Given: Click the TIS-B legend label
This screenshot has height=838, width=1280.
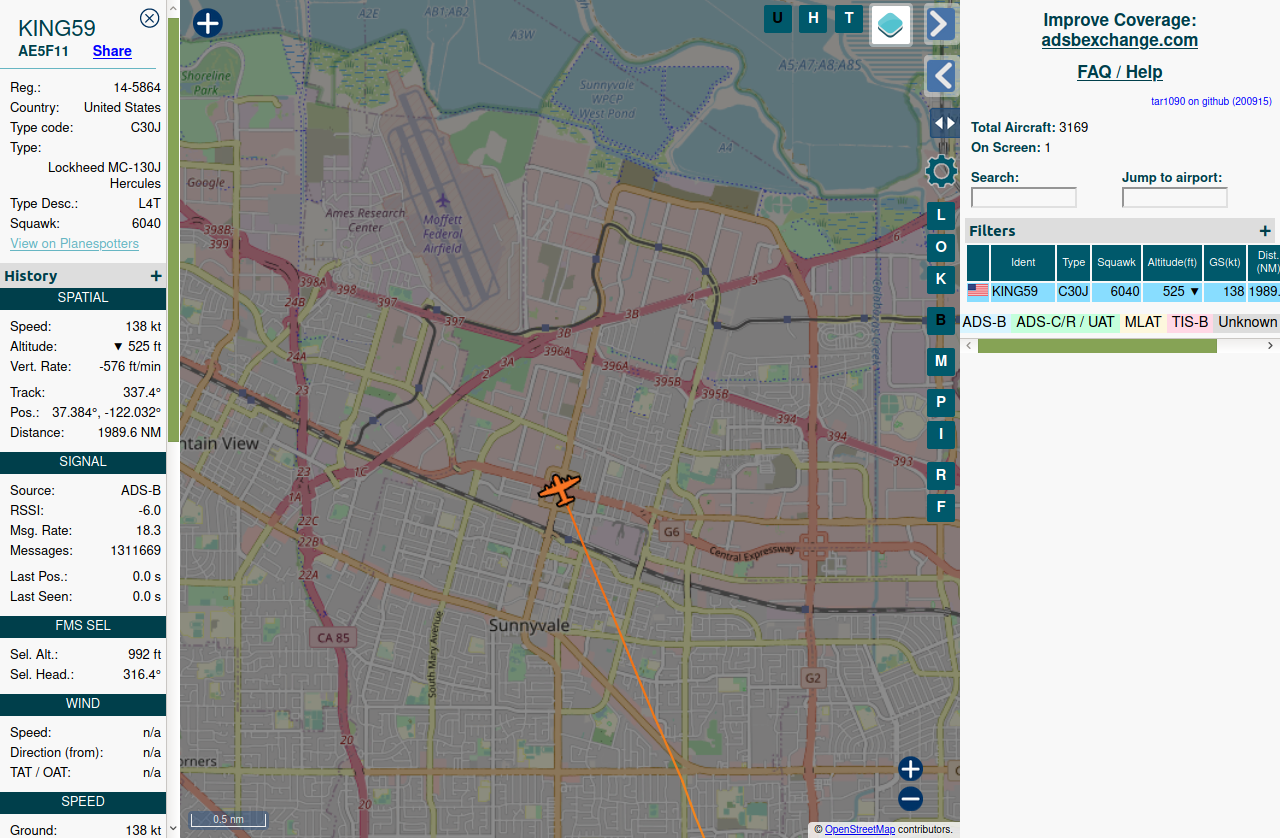Looking at the screenshot, I should pos(1190,322).
